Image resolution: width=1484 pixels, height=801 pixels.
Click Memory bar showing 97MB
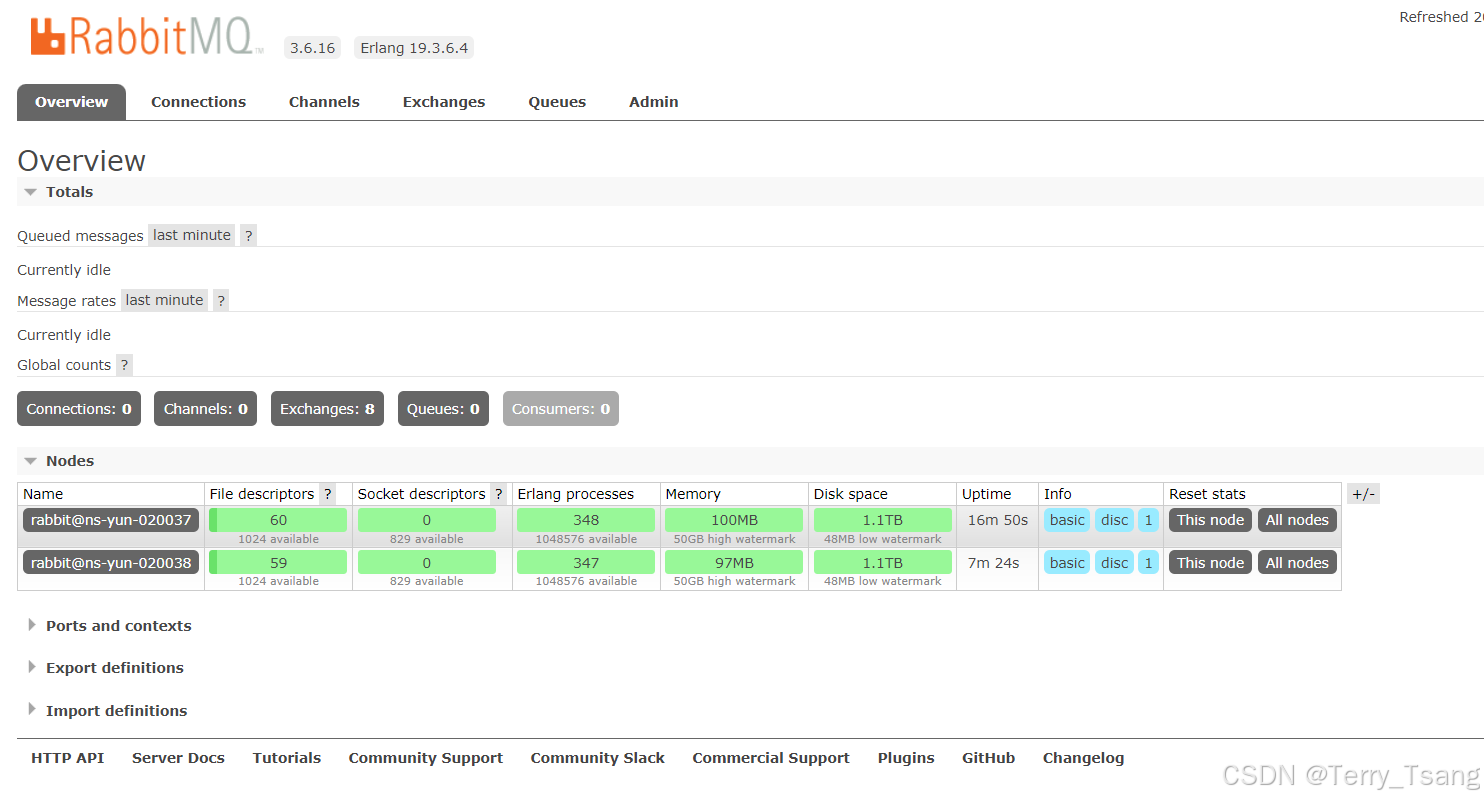coord(734,563)
